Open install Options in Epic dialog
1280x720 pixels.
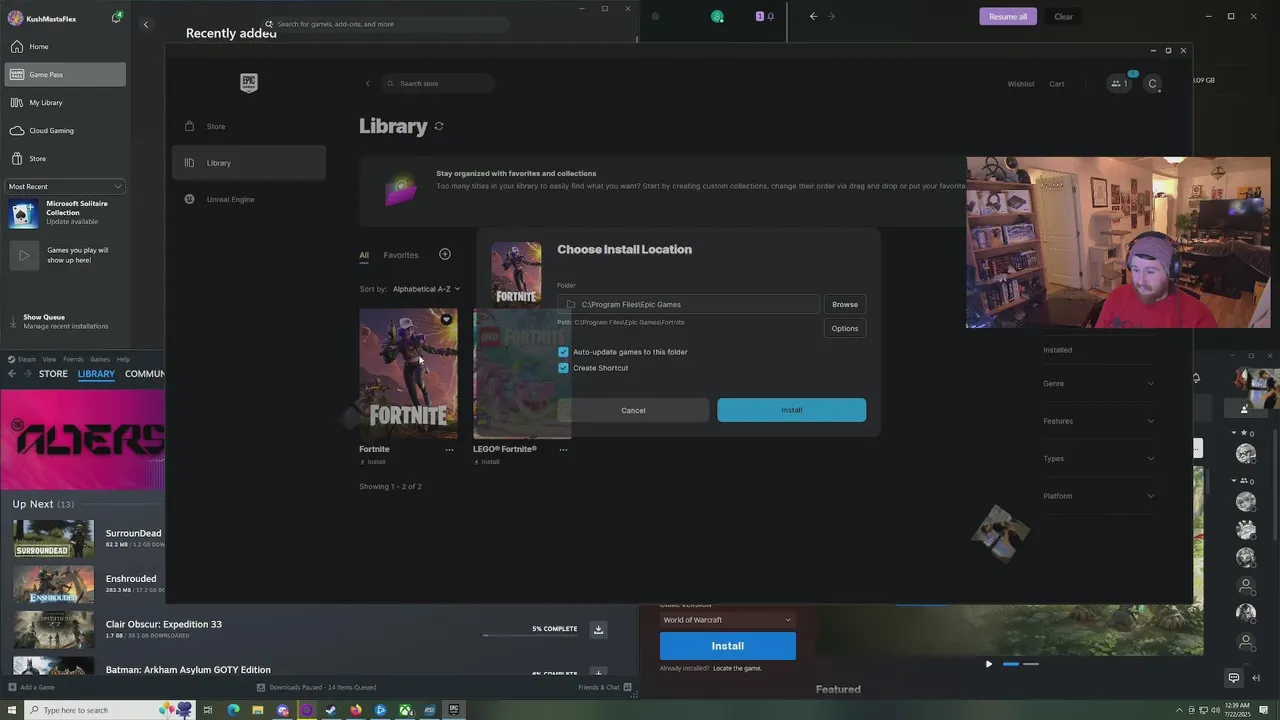pyautogui.click(x=845, y=328)
